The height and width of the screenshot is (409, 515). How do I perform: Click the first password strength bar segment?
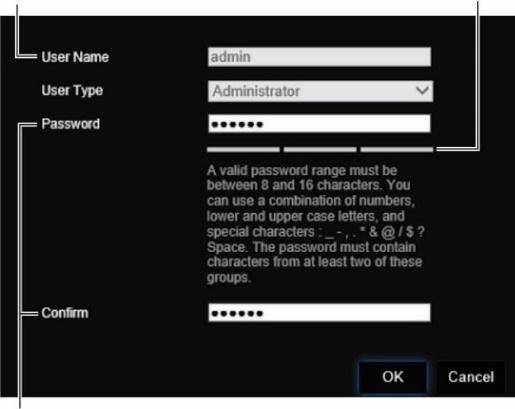click(243, 149)
